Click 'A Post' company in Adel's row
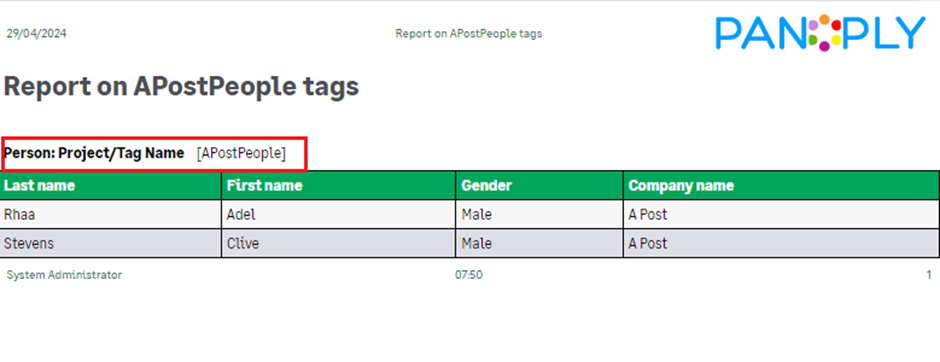This screenshot has height=362, width=940. pos(782,214)
